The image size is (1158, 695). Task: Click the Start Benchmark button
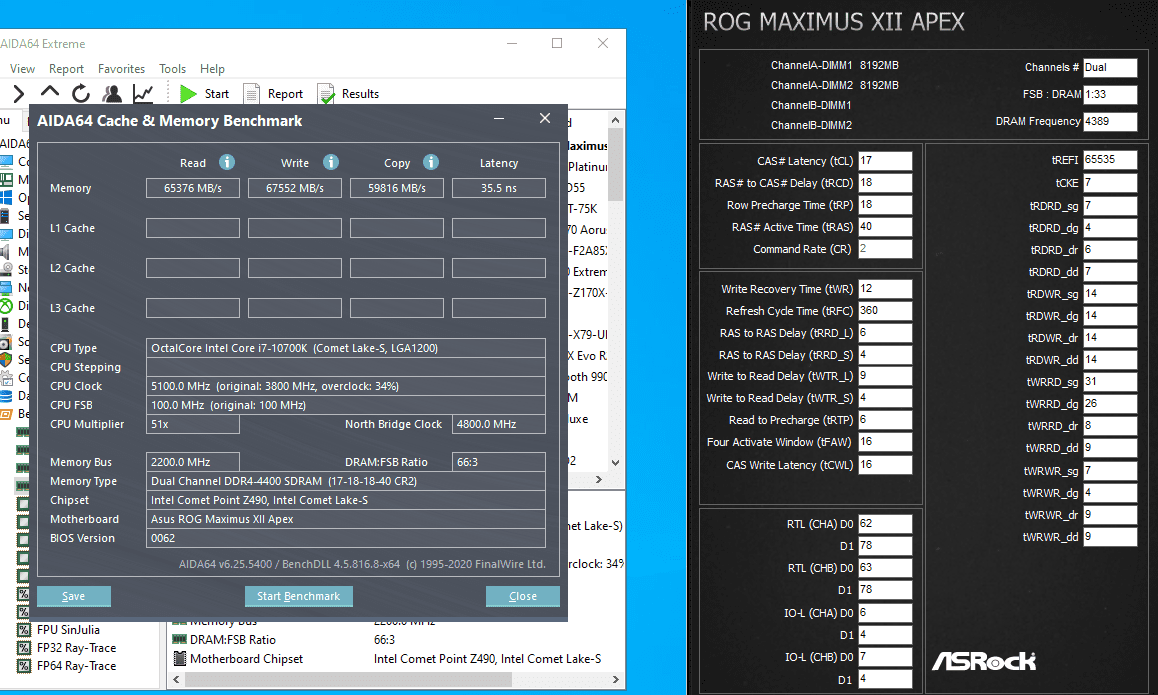coord(298,596)
